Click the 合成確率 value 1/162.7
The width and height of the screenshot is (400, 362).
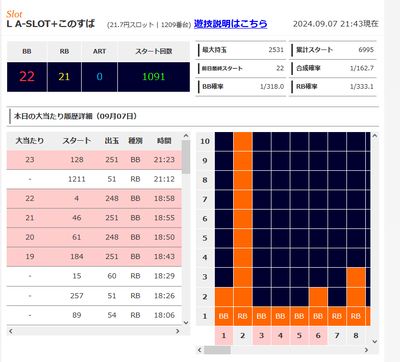362,68
